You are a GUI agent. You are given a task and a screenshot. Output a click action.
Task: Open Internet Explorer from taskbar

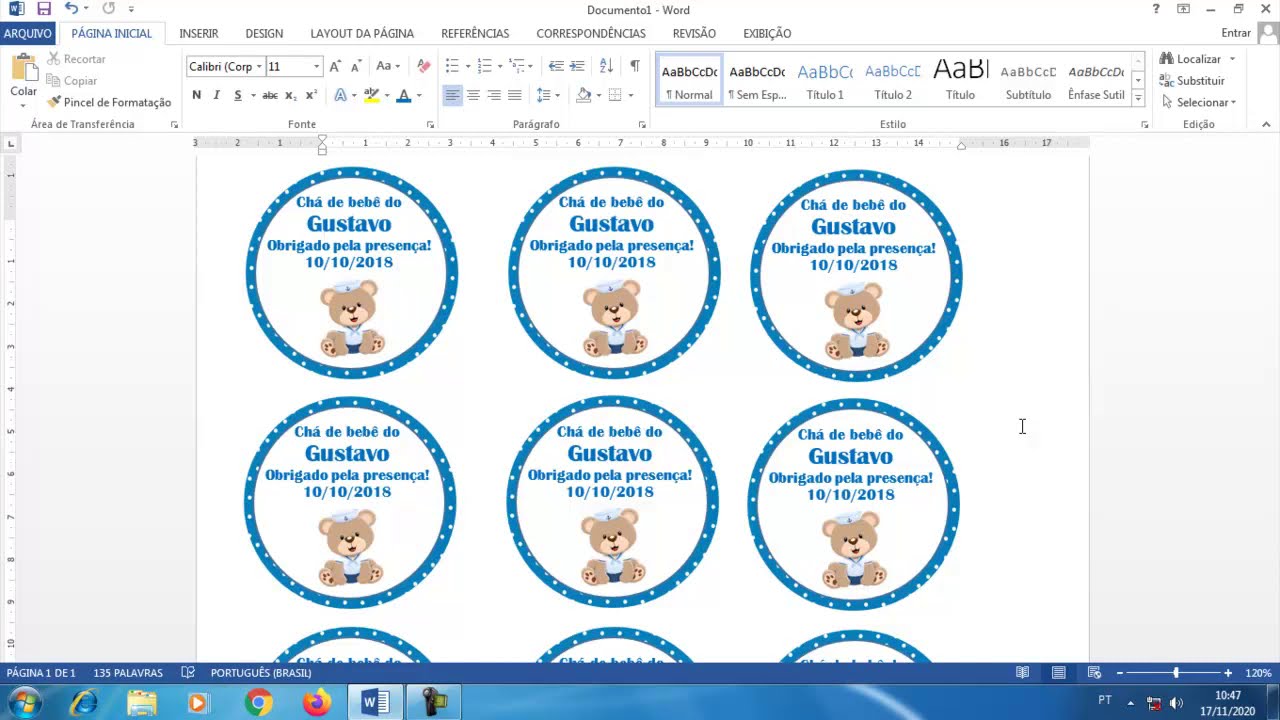pyautogui.click(x=84, y=703)
